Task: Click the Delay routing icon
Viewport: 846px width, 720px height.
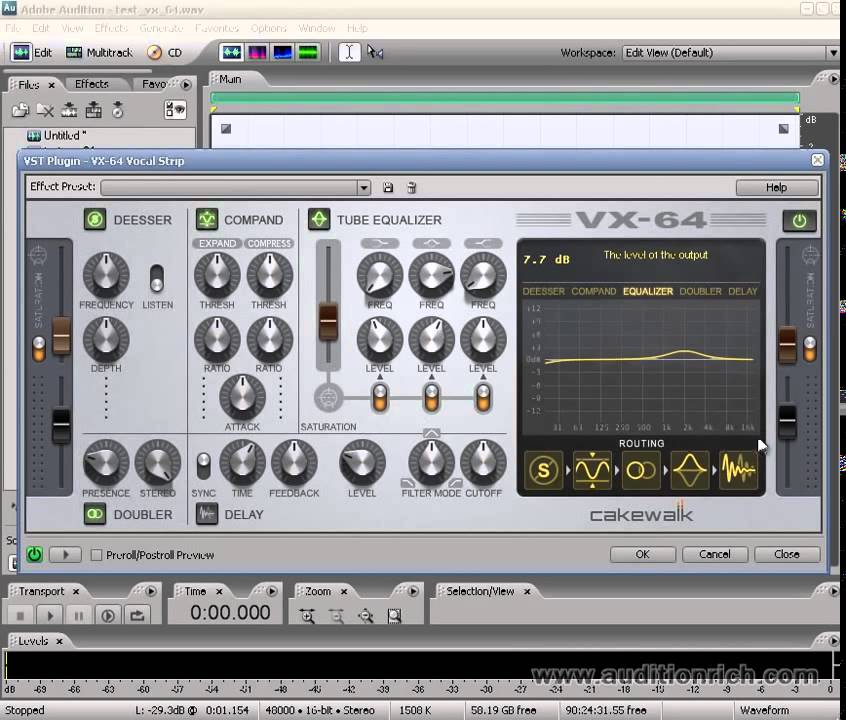Action: click(738, 470)
